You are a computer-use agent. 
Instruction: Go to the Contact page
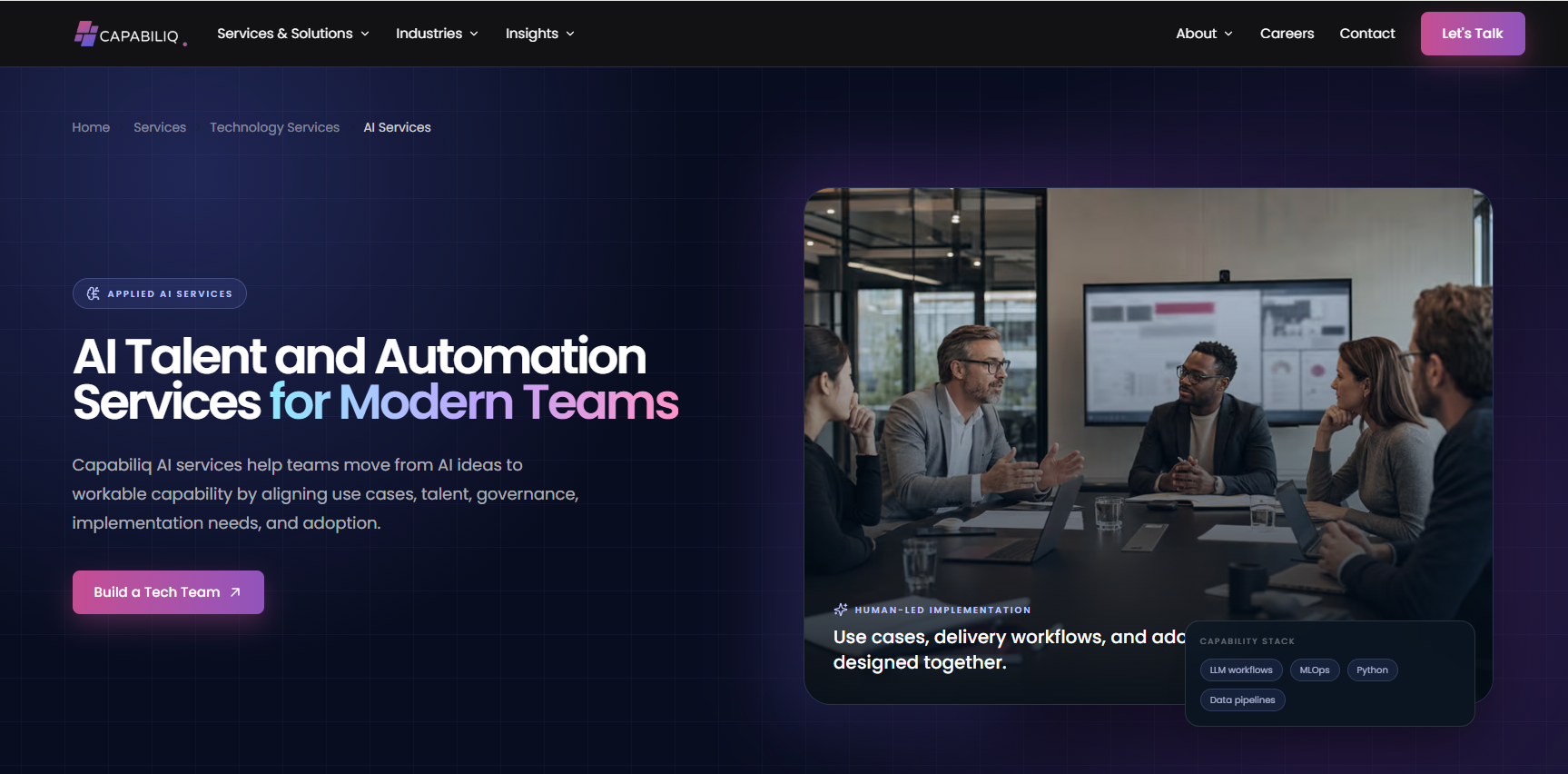tap(1366, 34)
